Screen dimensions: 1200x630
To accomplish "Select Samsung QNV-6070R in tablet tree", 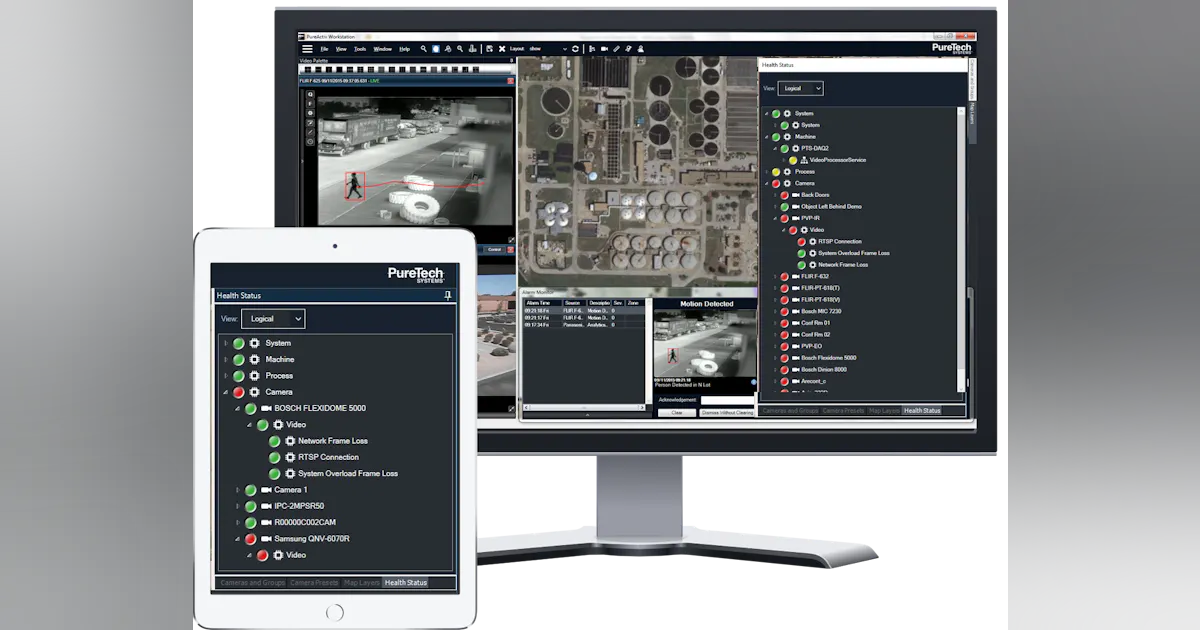I will [x=312, y=539].
